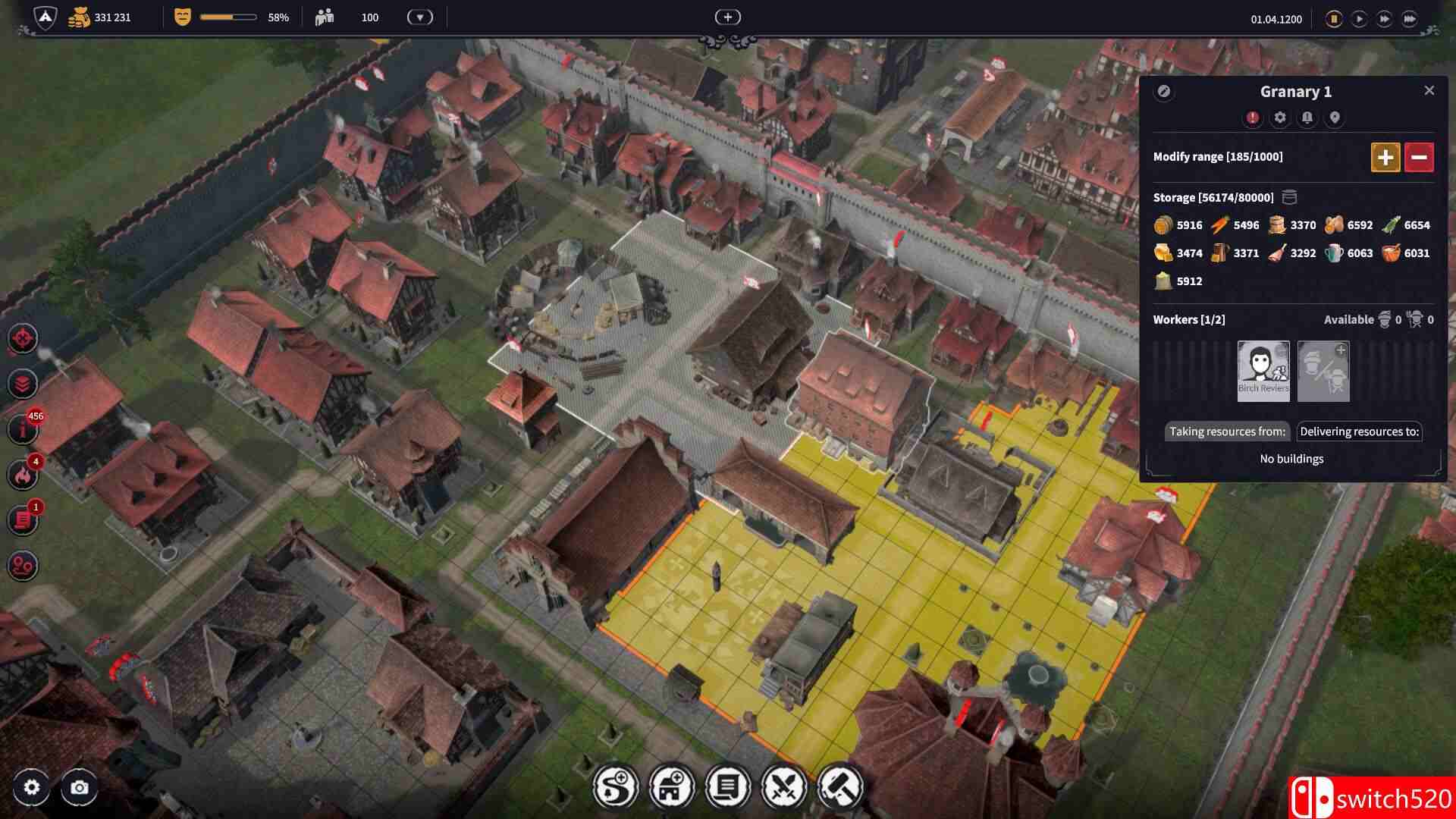The width and height of the screenshot is (1456, 819).
Task: Open the info alerts with 456 badge
Action: tap(23, 429)
